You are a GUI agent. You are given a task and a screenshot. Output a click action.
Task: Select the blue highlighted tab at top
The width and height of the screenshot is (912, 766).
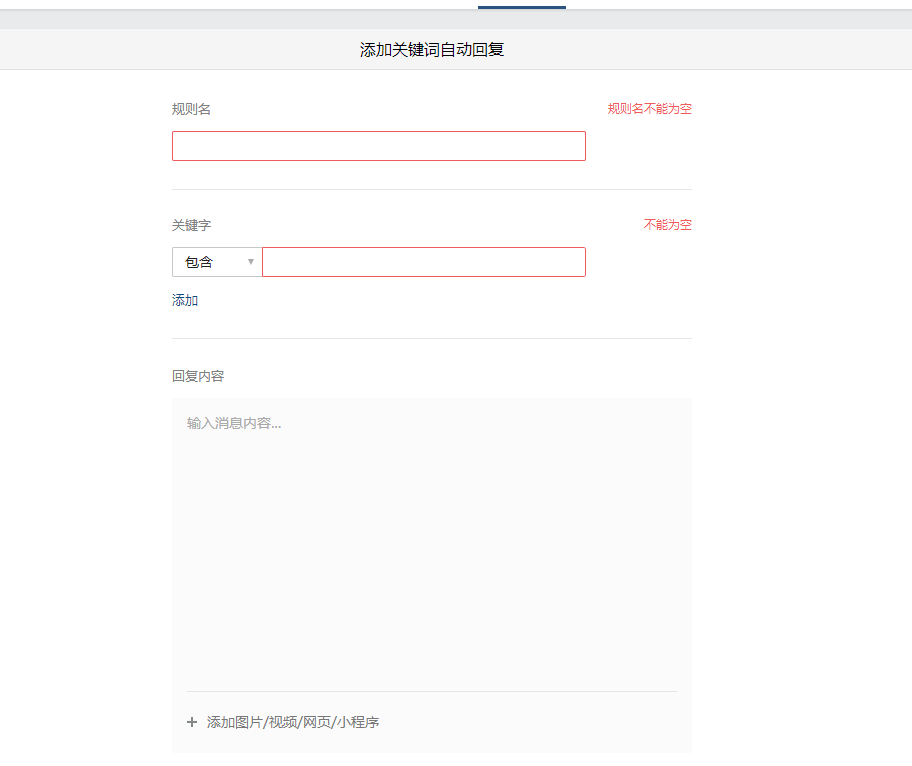521,6
